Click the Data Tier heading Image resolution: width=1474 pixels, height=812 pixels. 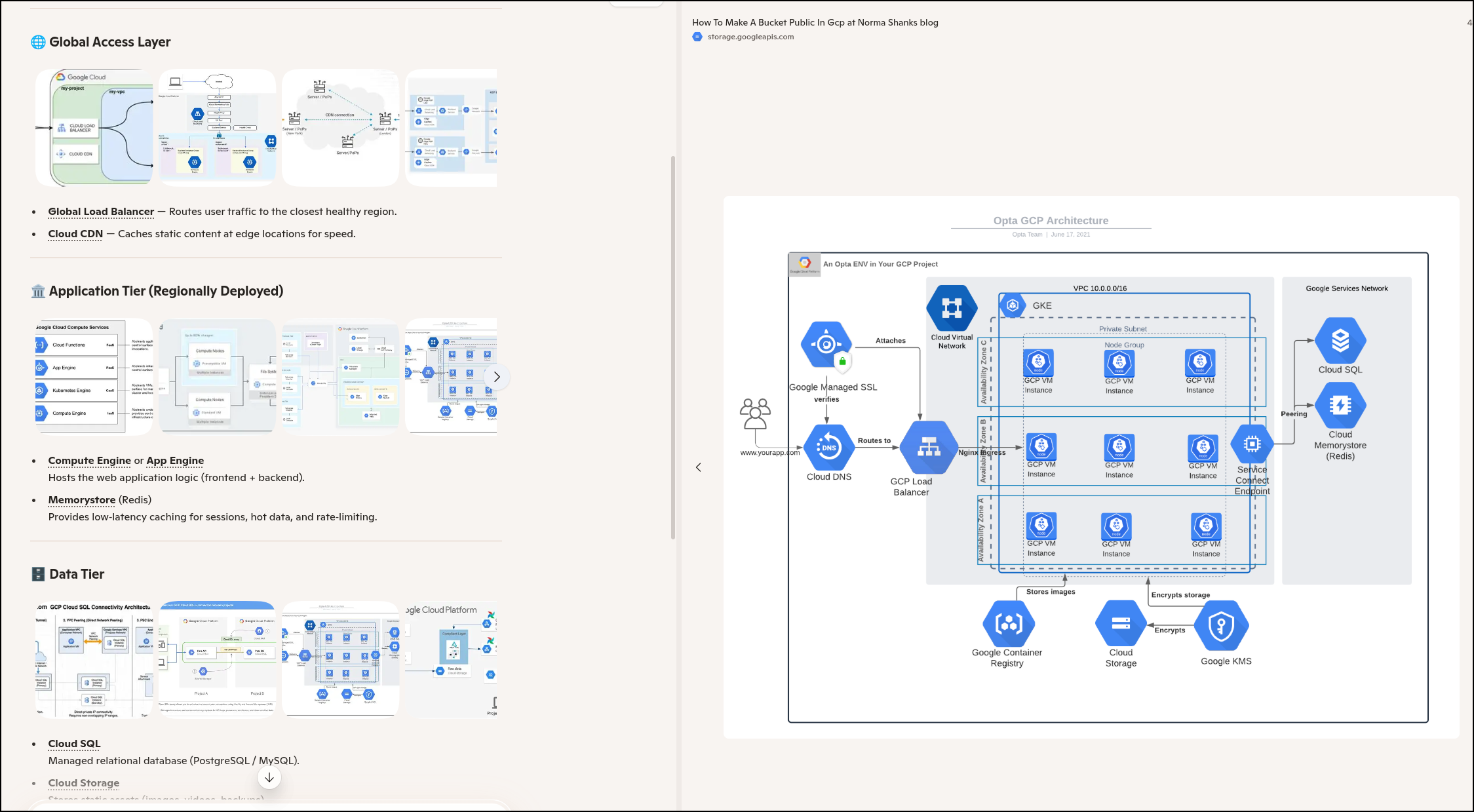coord(77,574)
